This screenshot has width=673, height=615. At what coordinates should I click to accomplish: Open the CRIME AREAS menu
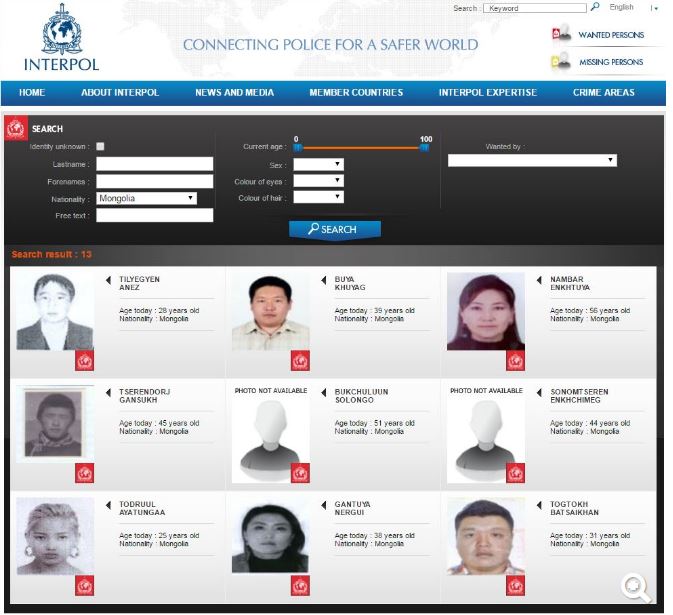coord(603,92)
